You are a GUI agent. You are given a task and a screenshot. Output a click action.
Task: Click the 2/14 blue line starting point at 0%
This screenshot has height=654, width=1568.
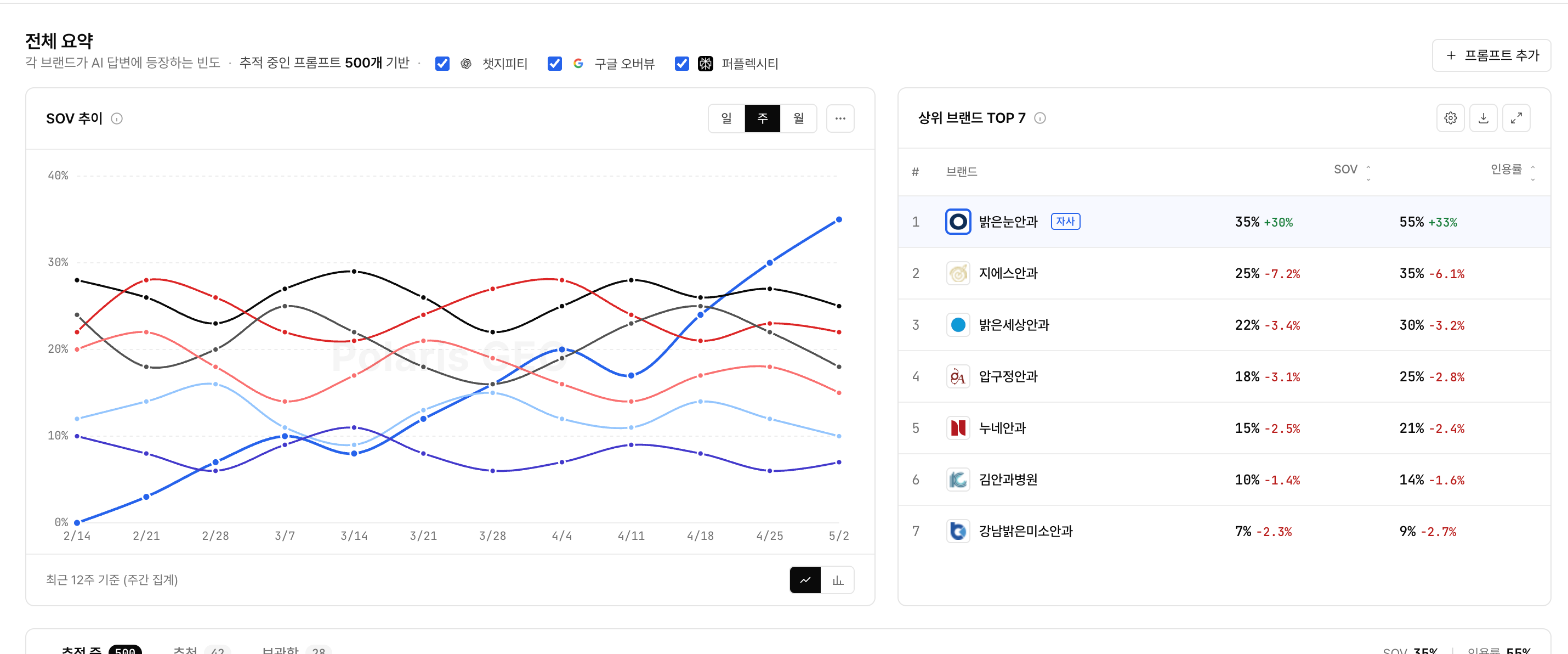pyautogui.click(x=77, y=522)
